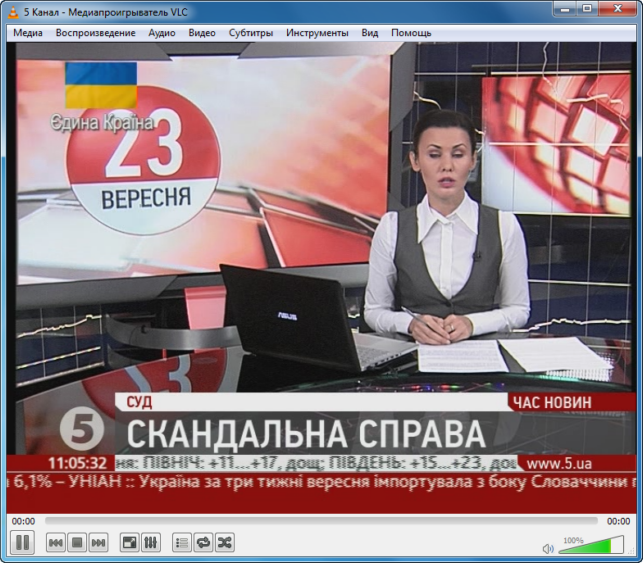Open the Видео menu
643x563 pixels.
click(202, 33)
